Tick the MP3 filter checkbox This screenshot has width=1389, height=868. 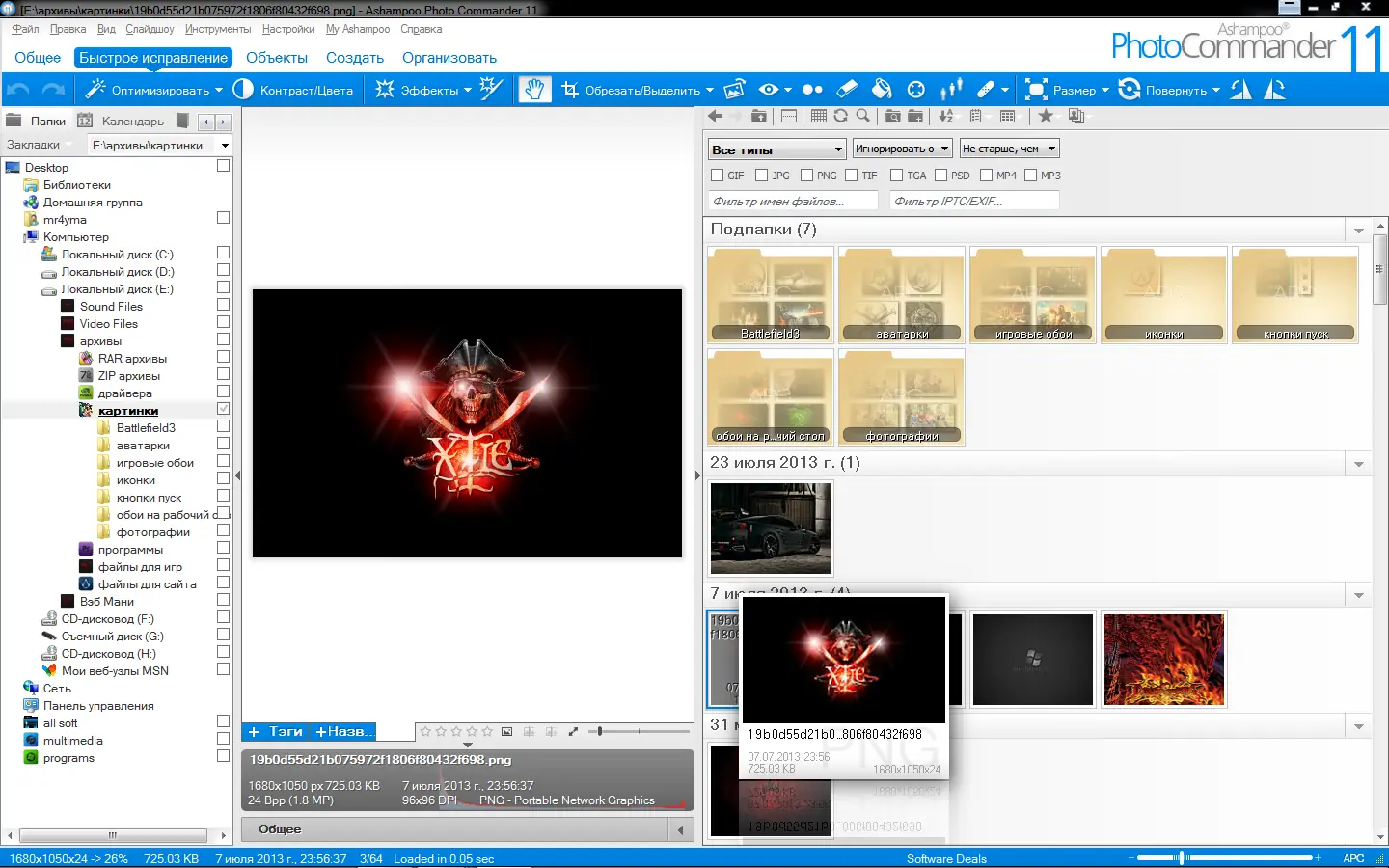pyautogui.click(x=1031, y=176)
